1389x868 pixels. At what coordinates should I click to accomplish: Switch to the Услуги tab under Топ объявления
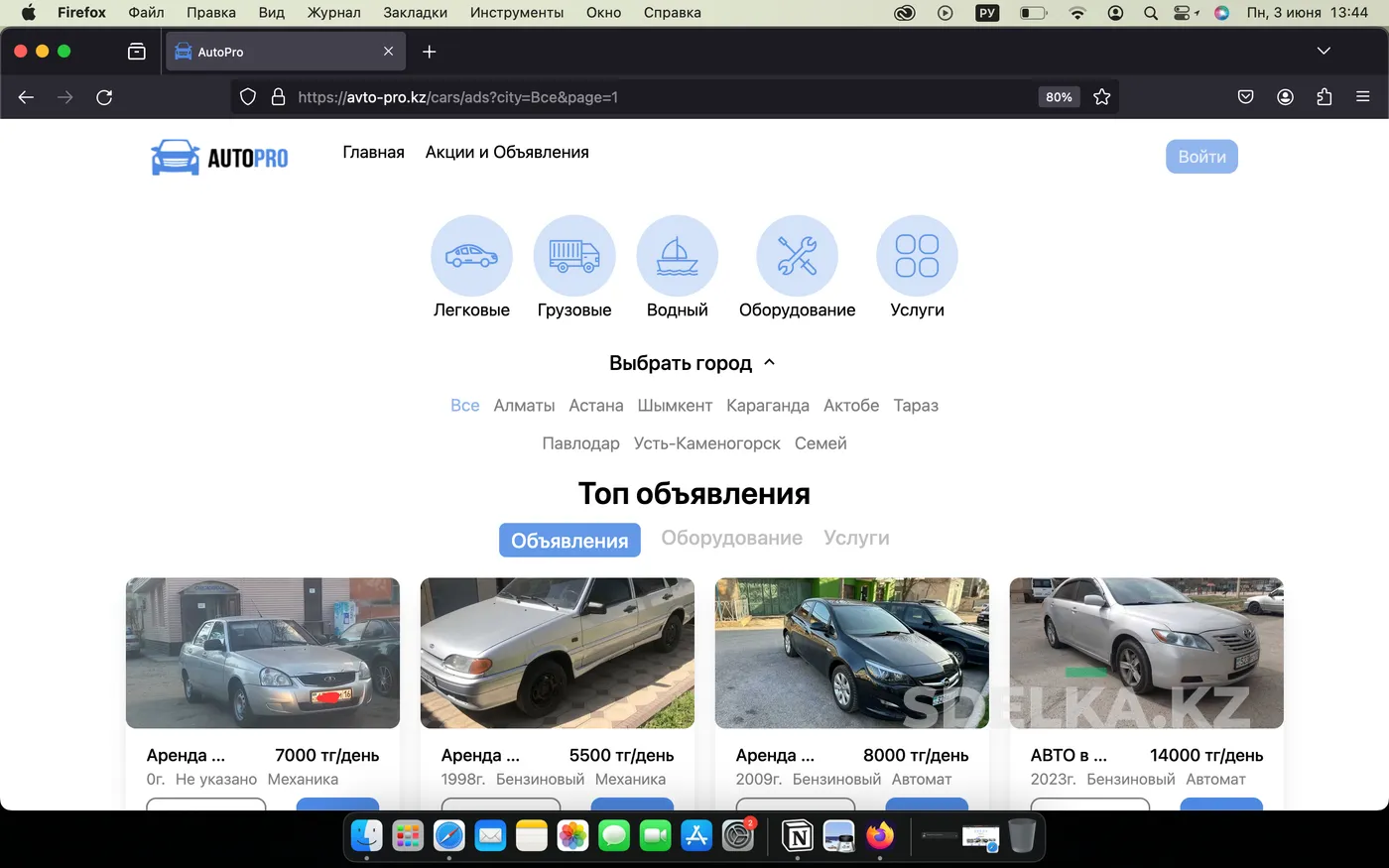click(856, 538)
